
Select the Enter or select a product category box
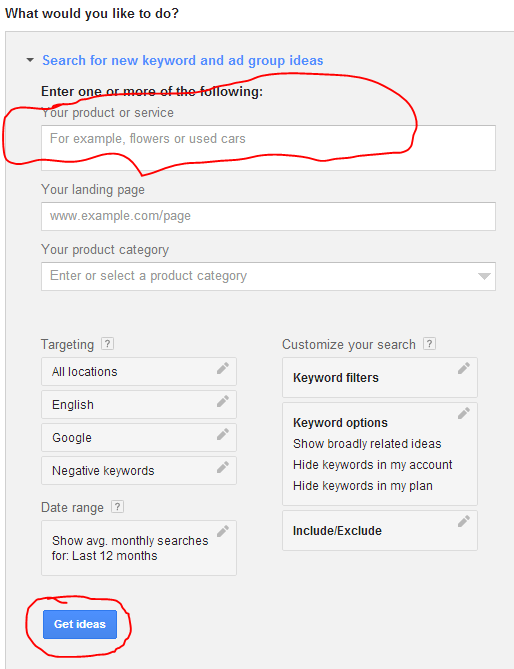point(268,276)
